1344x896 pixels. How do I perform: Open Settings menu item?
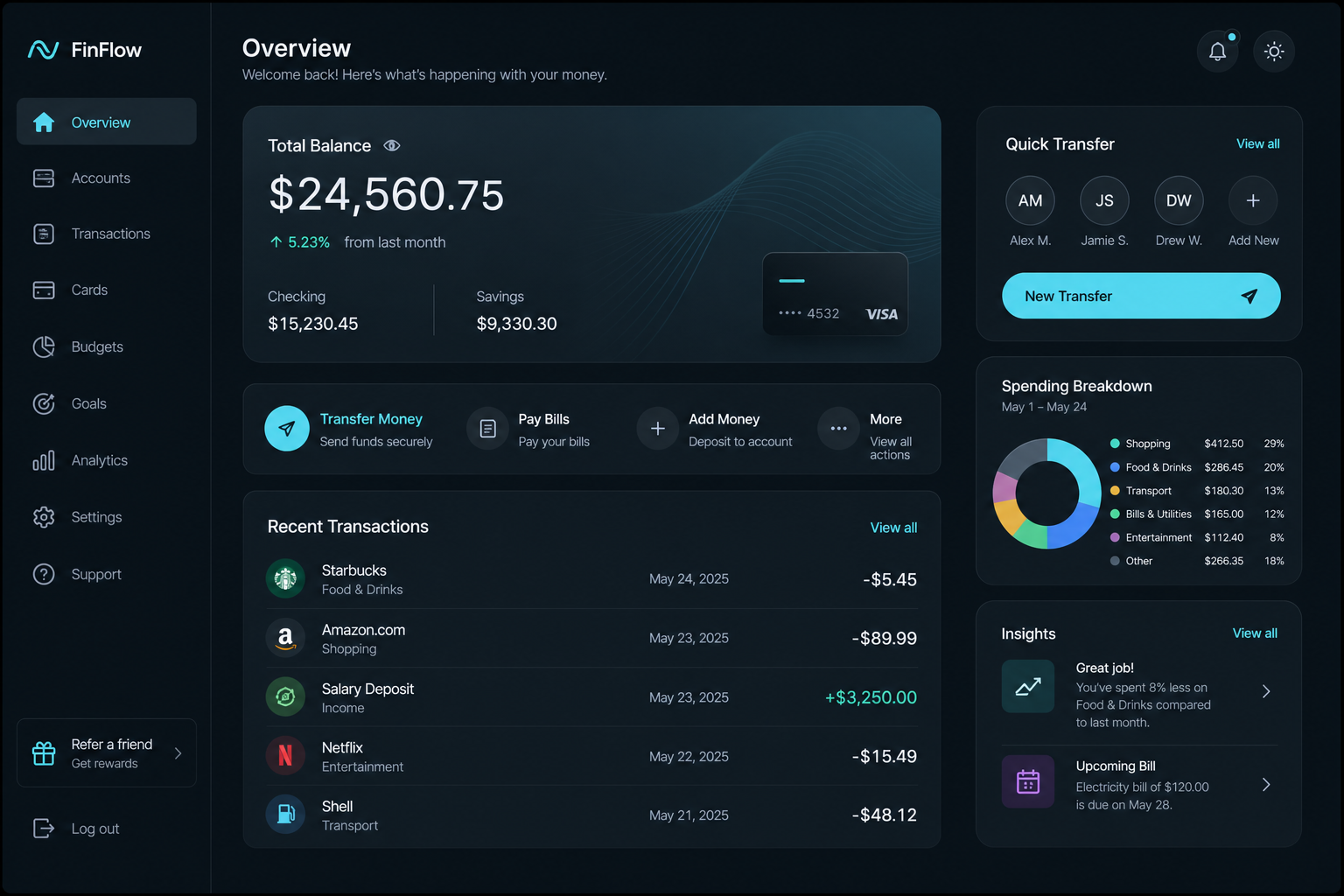click(107, 517)
